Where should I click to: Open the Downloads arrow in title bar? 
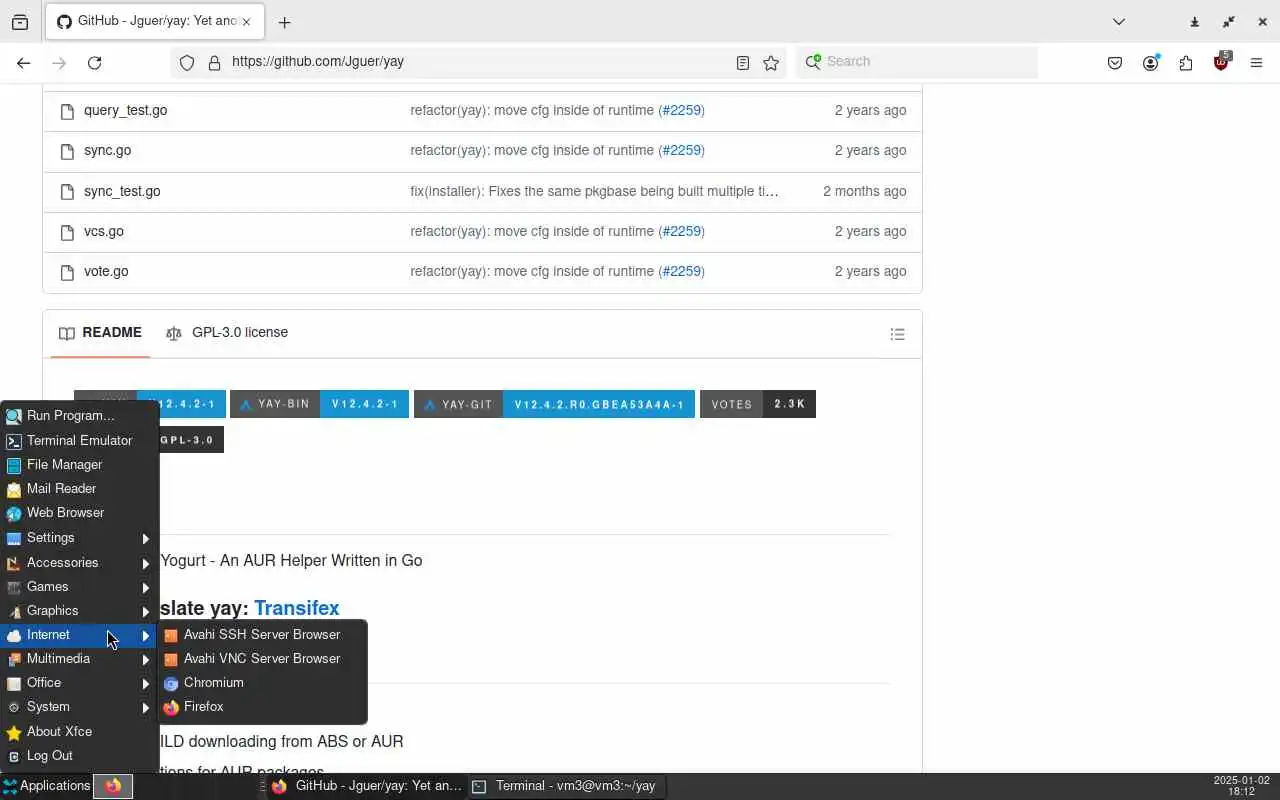point(1194,22)
